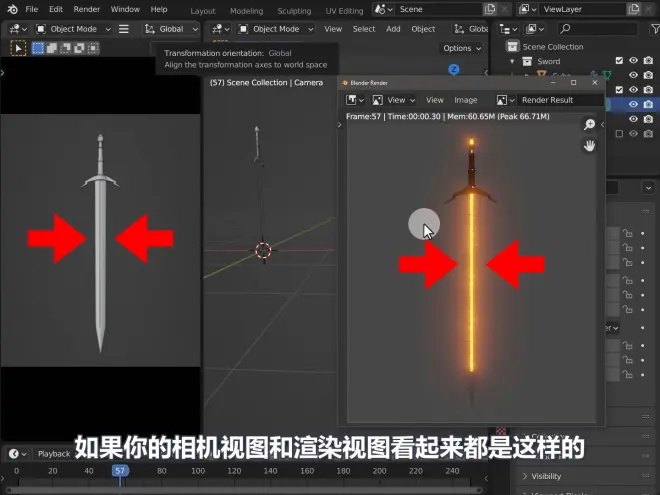Click the Scene Collection icon in Outliner
Viewport: 660px width, 495px height.
[512, 47]
